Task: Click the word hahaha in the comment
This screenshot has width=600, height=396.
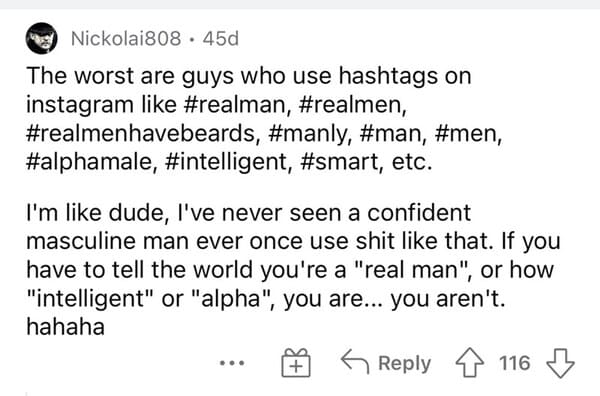Action: [65, 328]
